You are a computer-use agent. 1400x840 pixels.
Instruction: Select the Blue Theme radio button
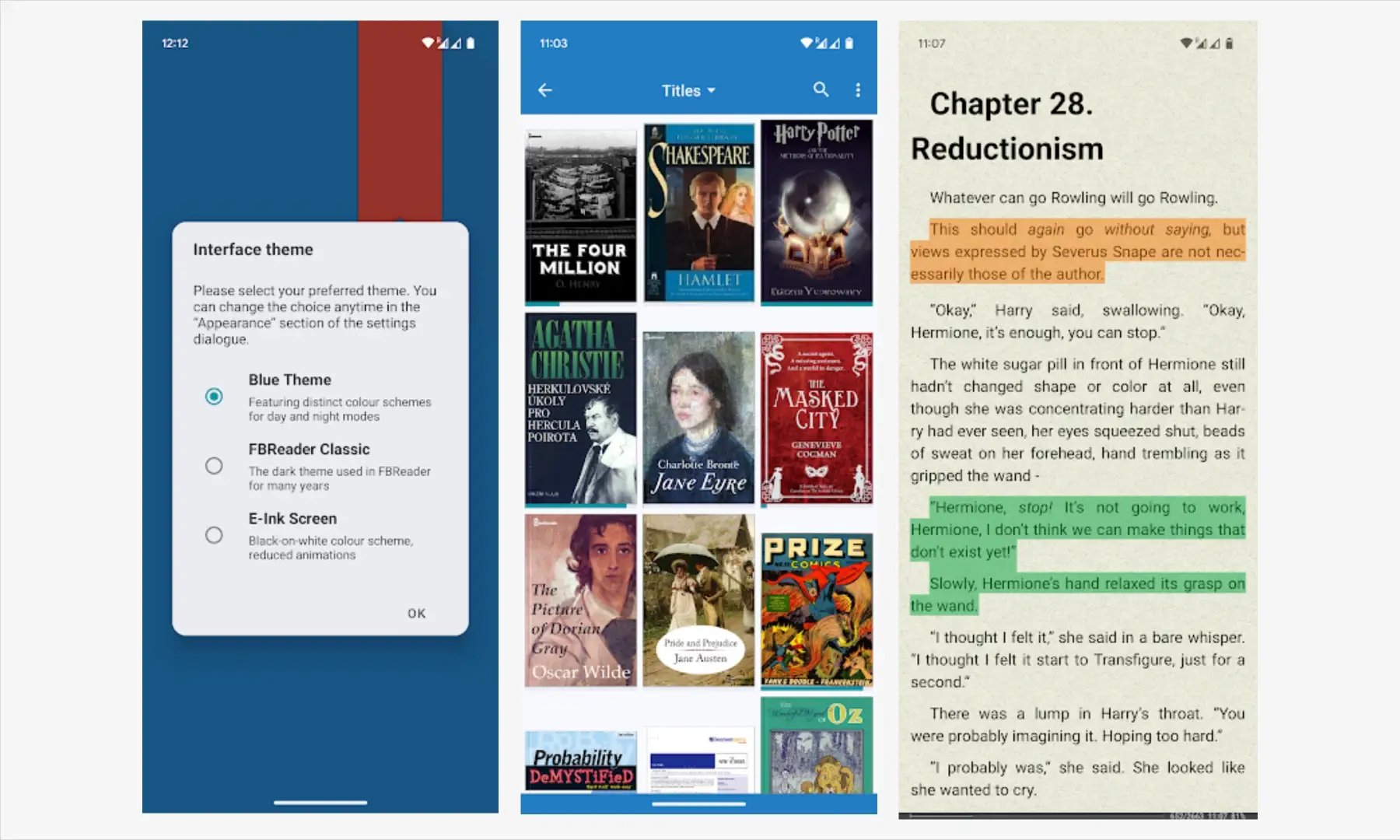(214, 397)
